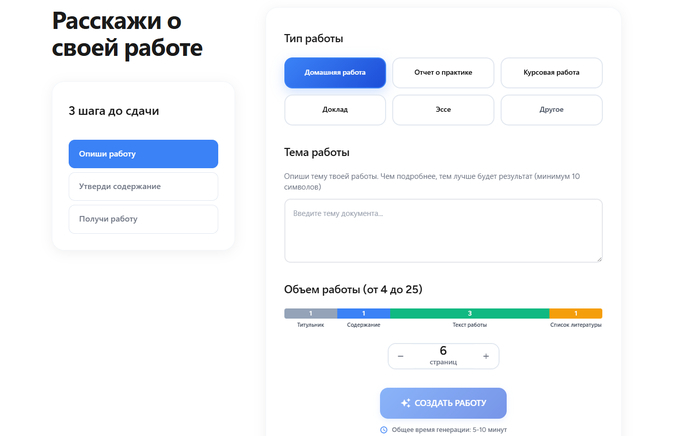Select the Другое work type
Viewport: 700px width, 436px height.
551,109
